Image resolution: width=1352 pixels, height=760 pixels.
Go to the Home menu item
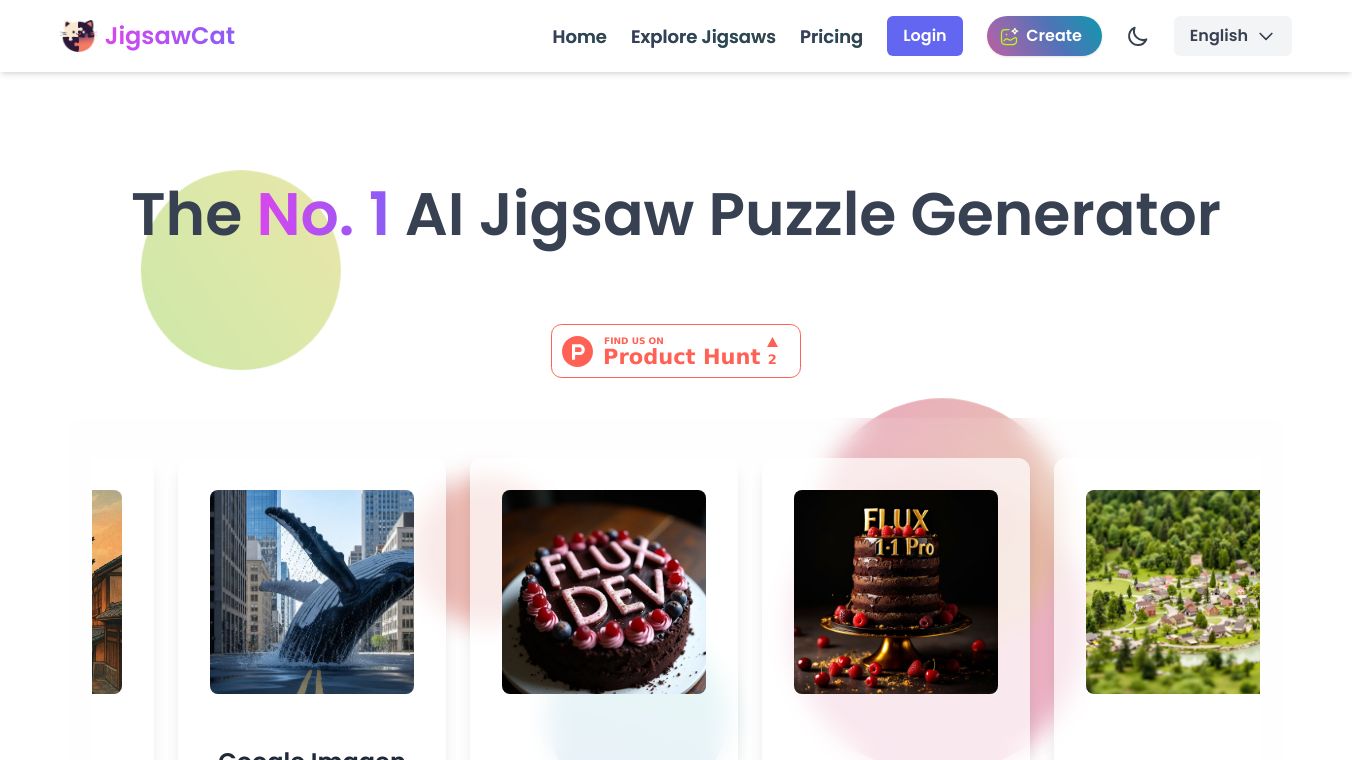coord(579,36)
